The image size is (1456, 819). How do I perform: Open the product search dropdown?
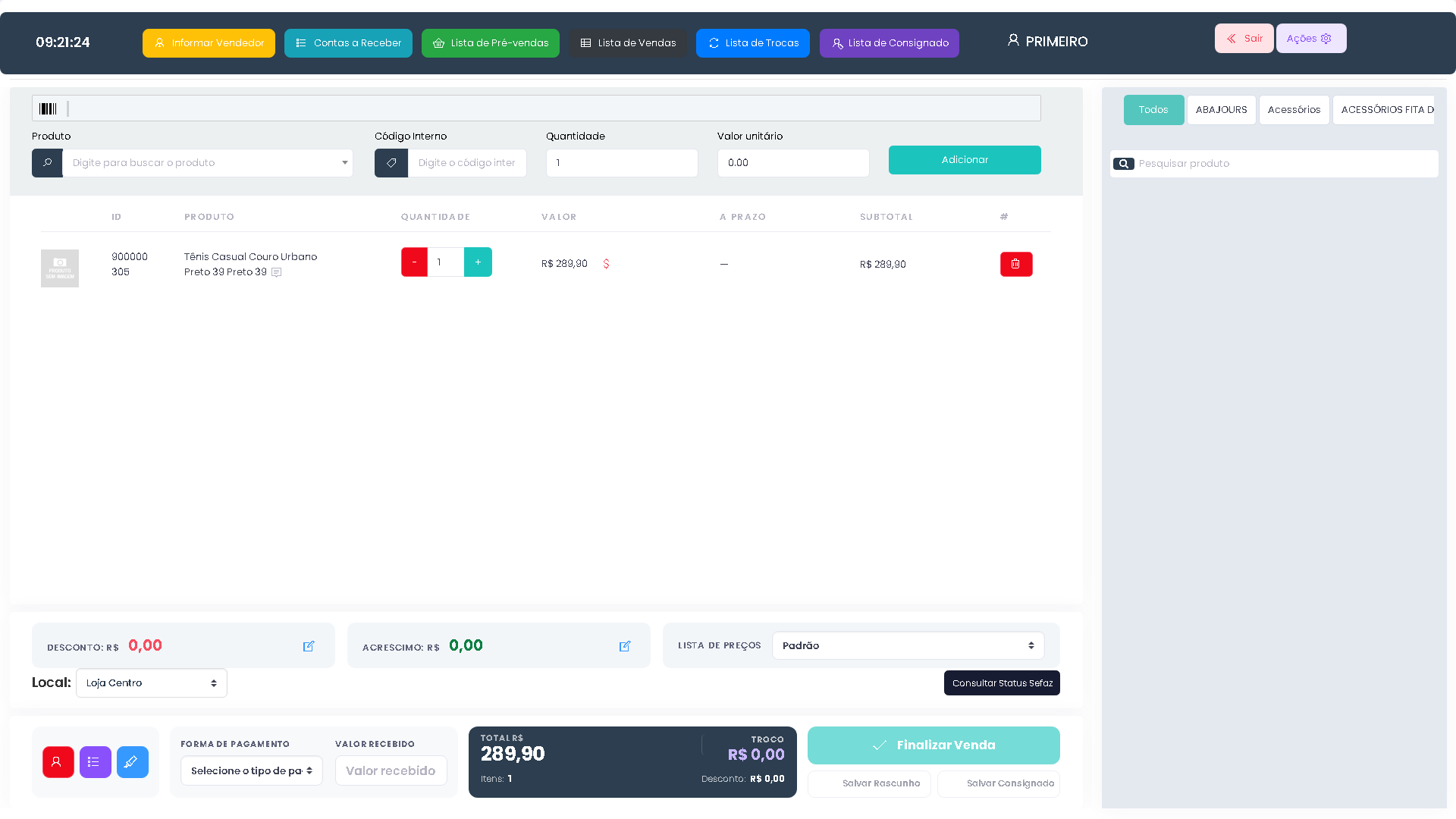(208, 163)
